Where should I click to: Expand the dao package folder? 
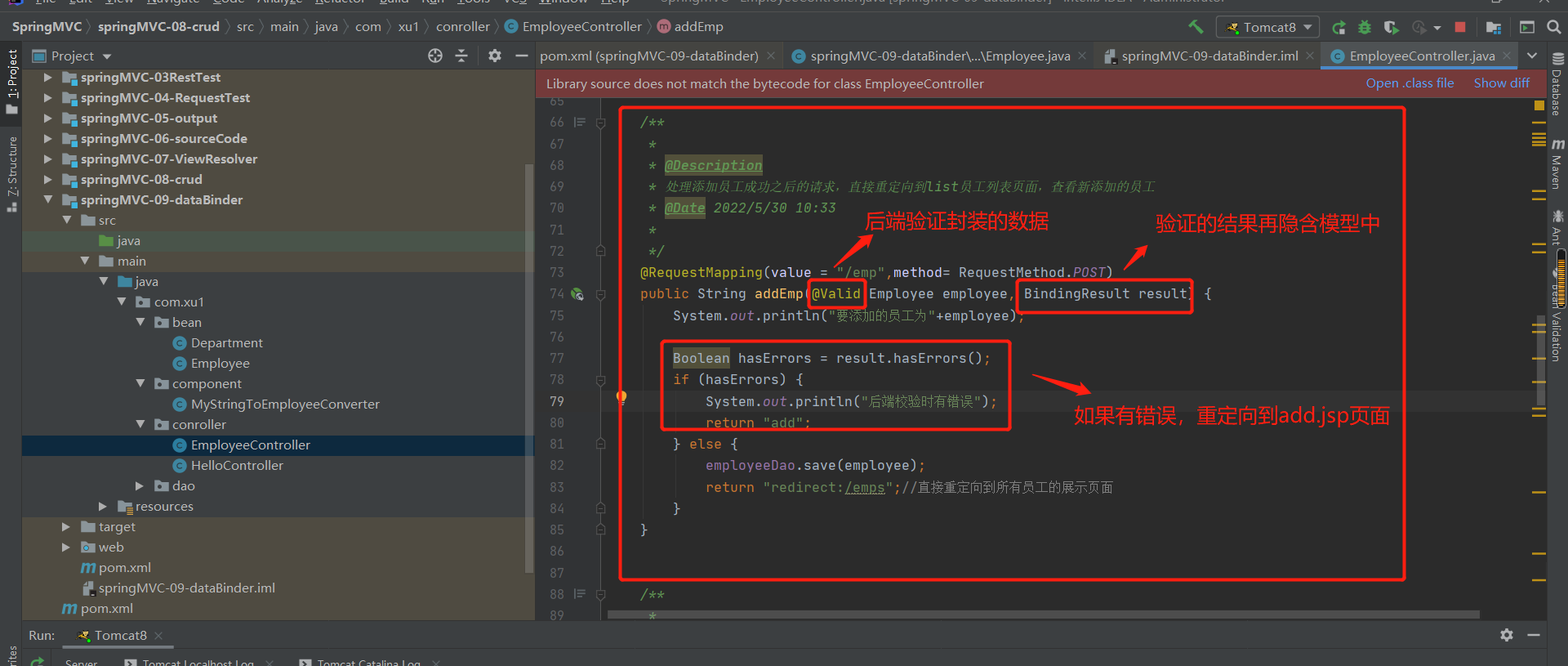click(x=140, y=486)
